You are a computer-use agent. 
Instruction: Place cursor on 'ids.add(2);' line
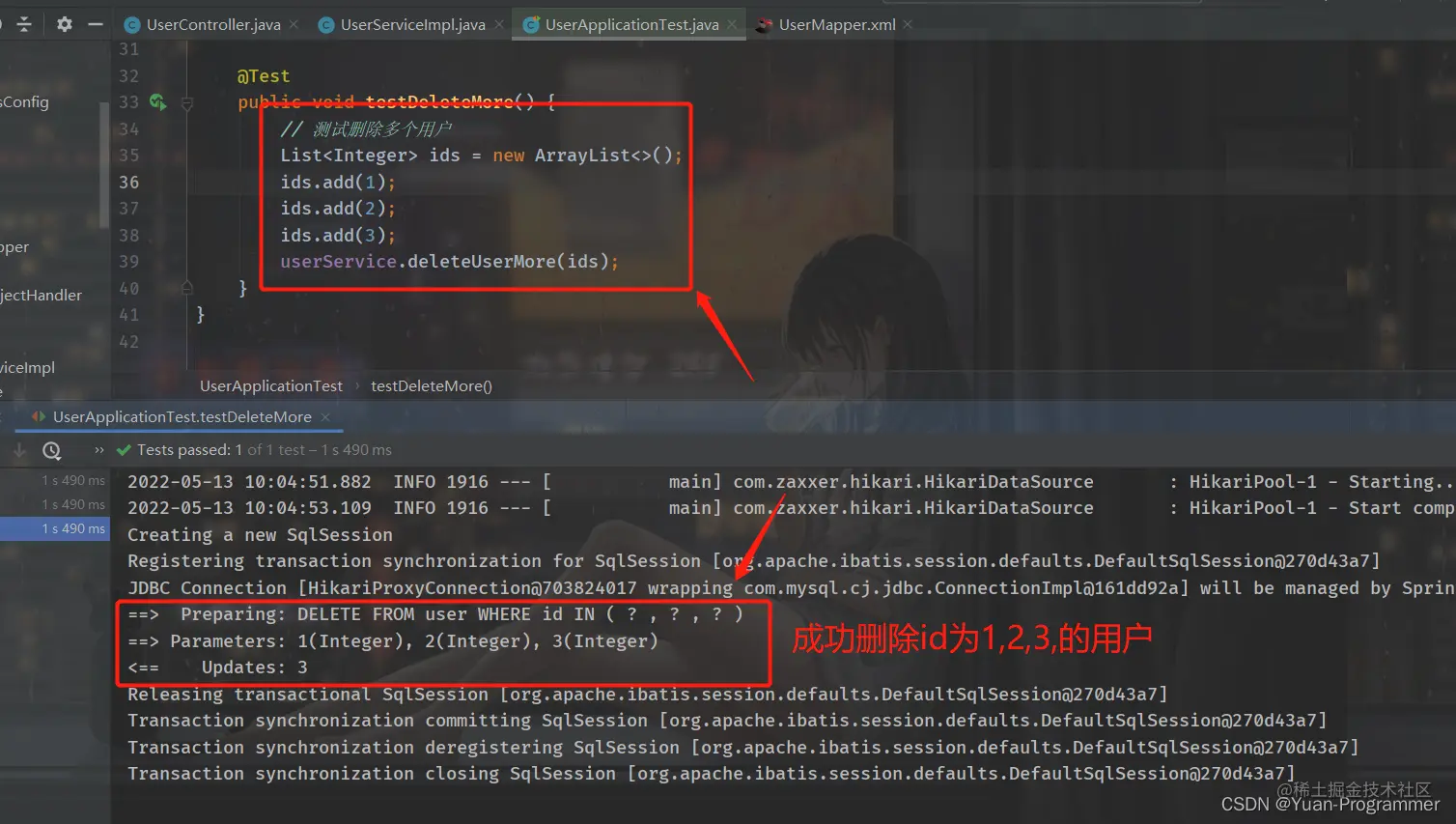pos(338,209)
